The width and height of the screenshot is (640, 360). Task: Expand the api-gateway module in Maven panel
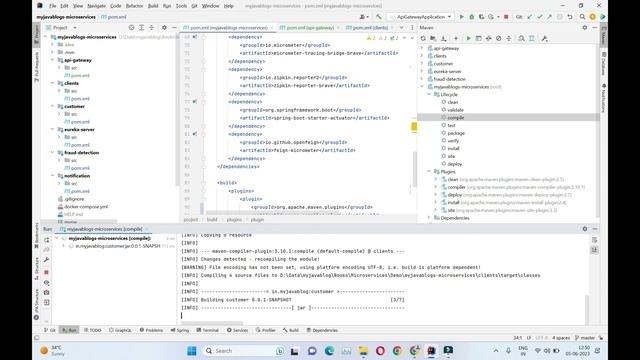(x=422, y=48)
